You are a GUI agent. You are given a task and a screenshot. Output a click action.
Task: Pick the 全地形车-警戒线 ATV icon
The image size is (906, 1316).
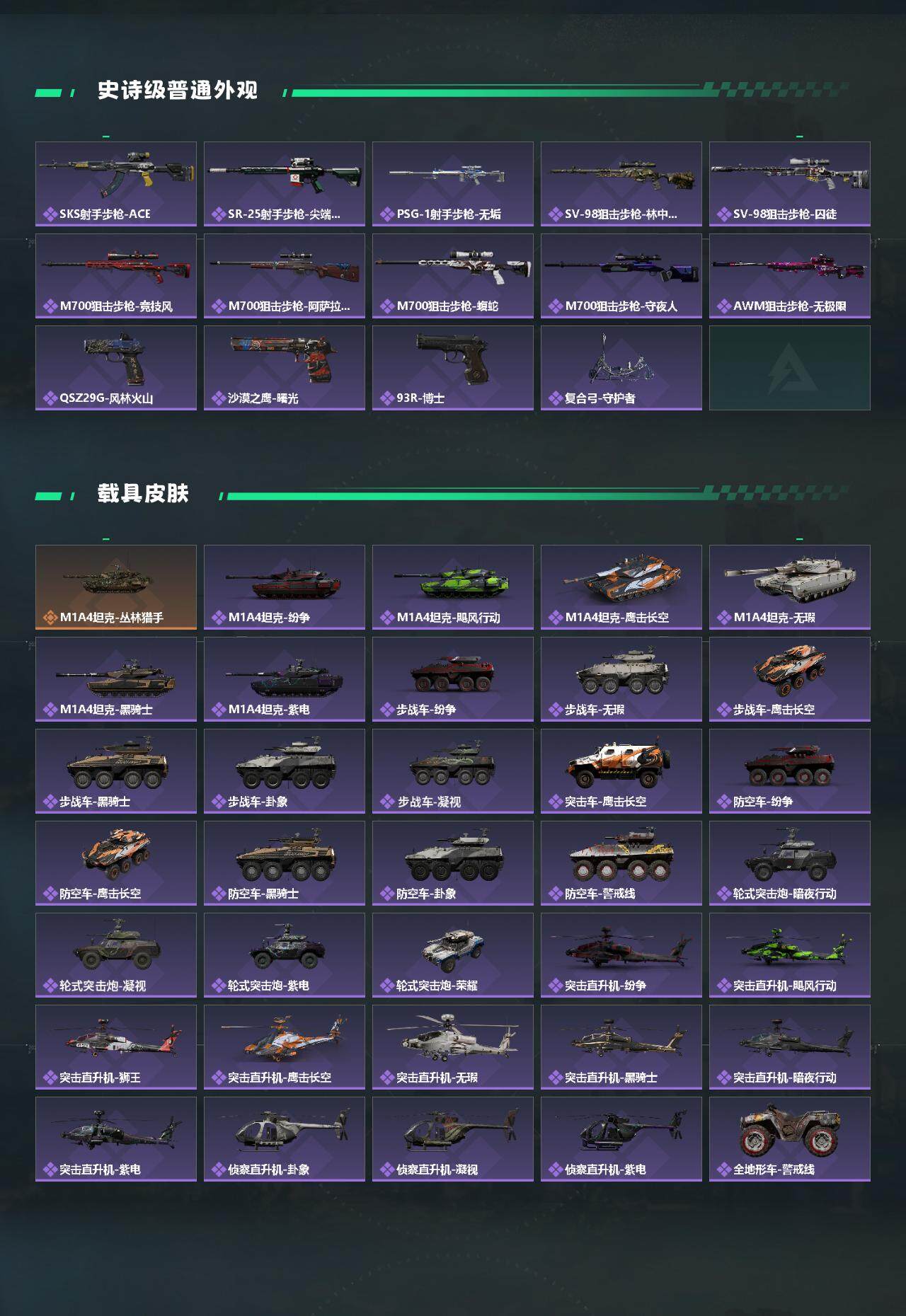tap(790, 1139)
